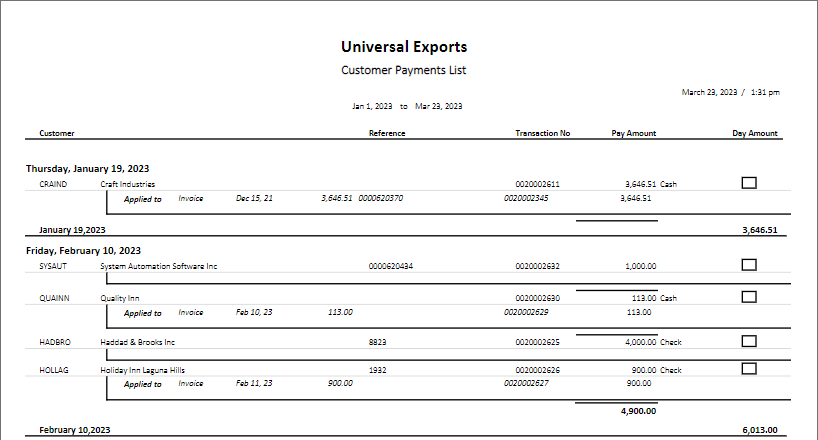
Task: Select the Customer Payments List title
Action: 404,70
